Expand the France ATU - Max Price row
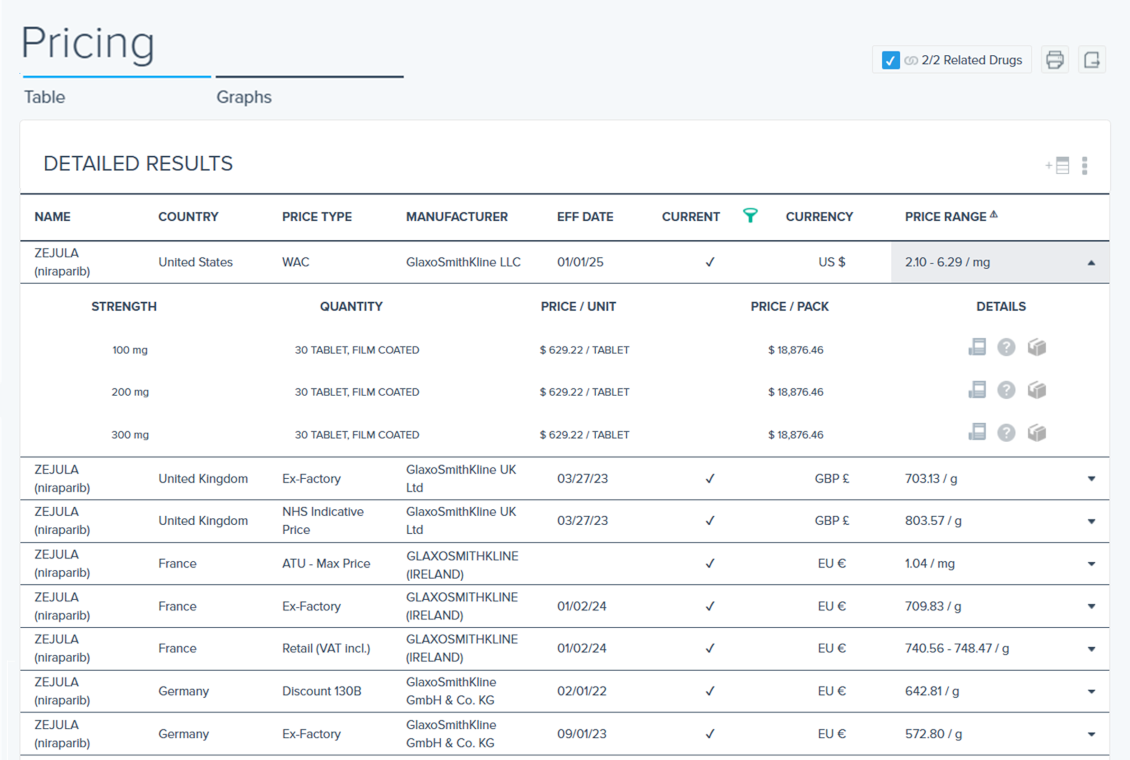This screenshot has width=1130, height=760. [1091, 563]
